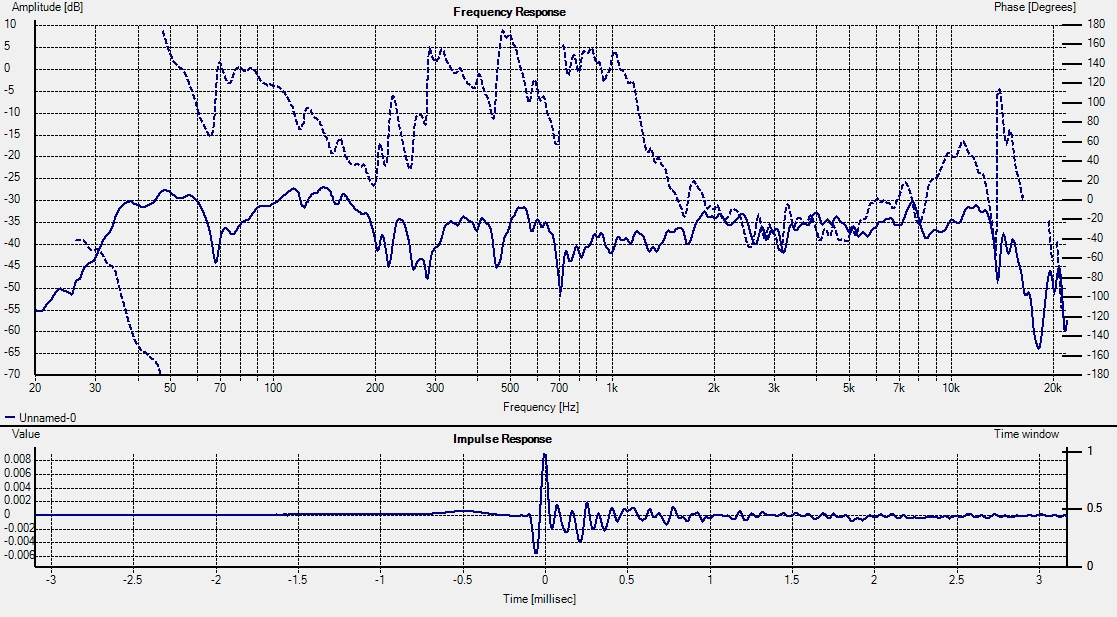Click the 2k frequency tick label
1117x617 pixels.
(x=714, y=388)
